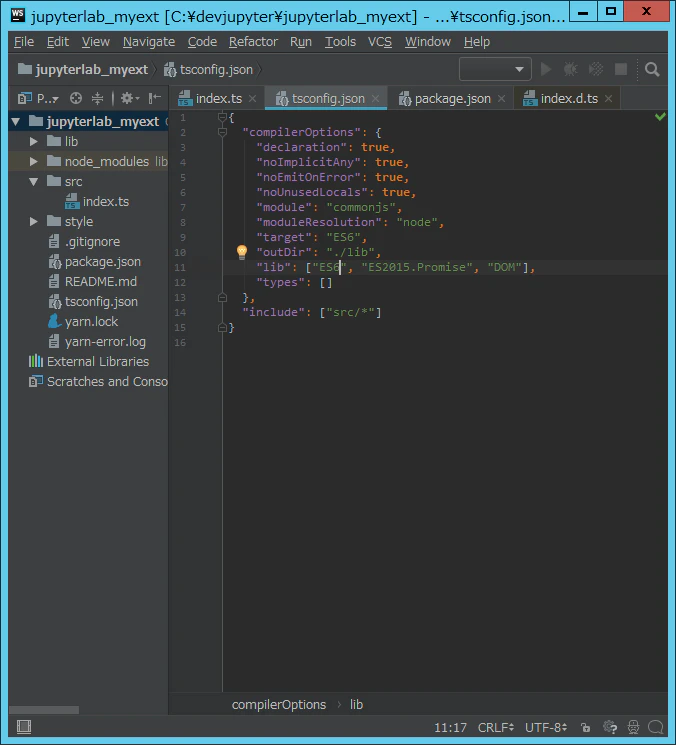Open the File menu
The width and height of the screenshot is (676, 745).
(24, 42)
